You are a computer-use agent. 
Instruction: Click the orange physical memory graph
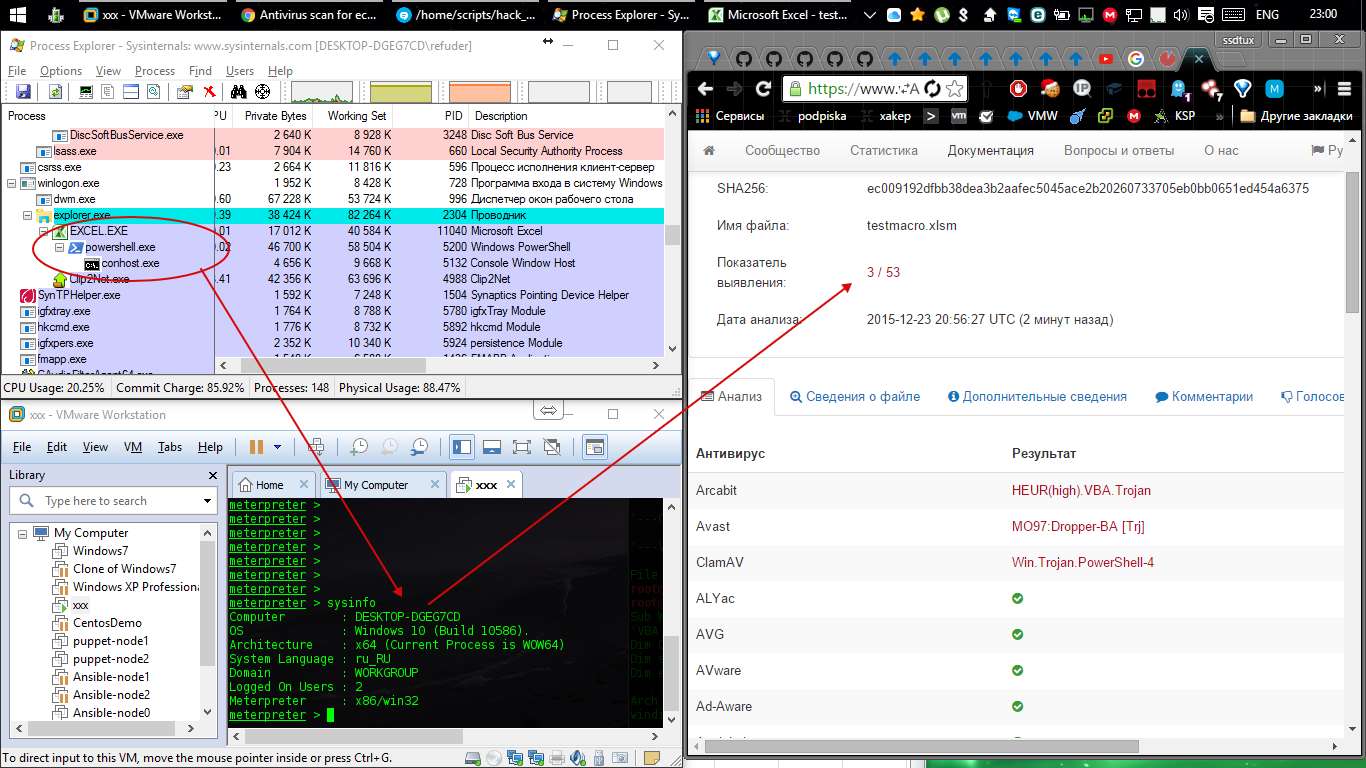coord(480,91)
